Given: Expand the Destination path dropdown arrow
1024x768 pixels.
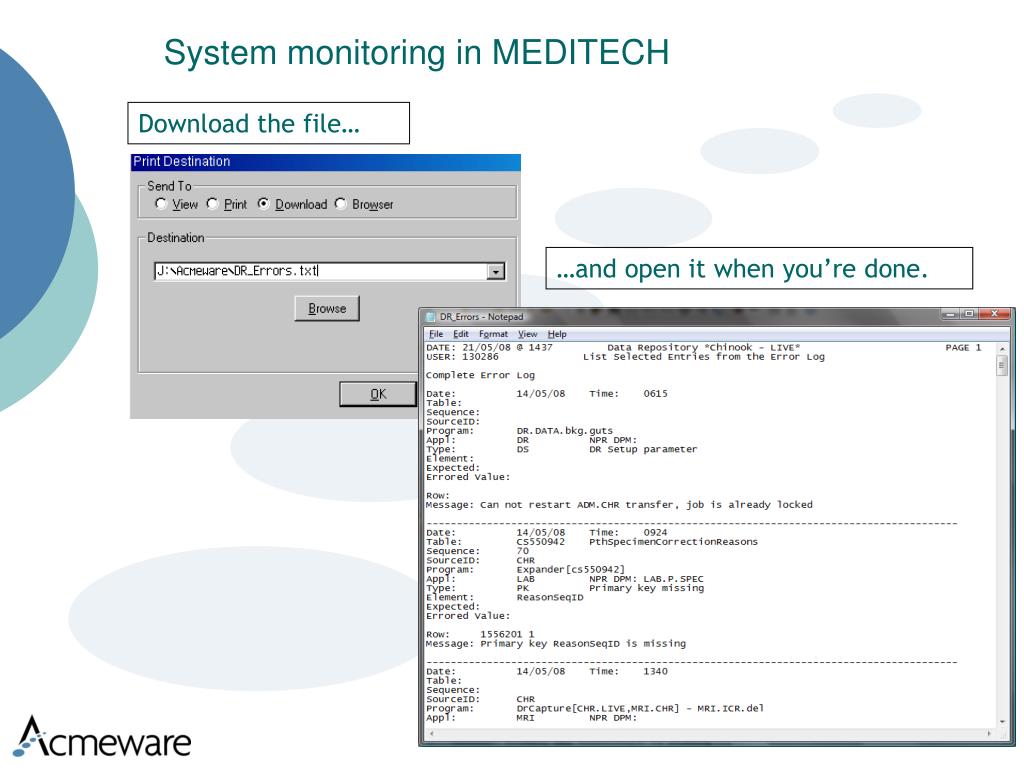Looking at the screenshot, I should (x=496, y=271).
